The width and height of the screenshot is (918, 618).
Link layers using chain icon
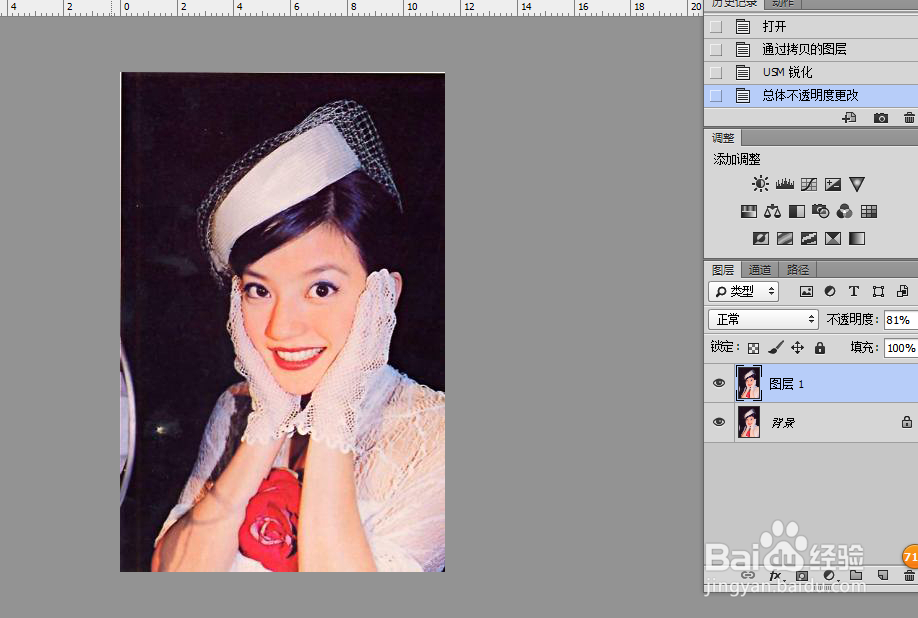pyautogui.click(x=748, y=575)
